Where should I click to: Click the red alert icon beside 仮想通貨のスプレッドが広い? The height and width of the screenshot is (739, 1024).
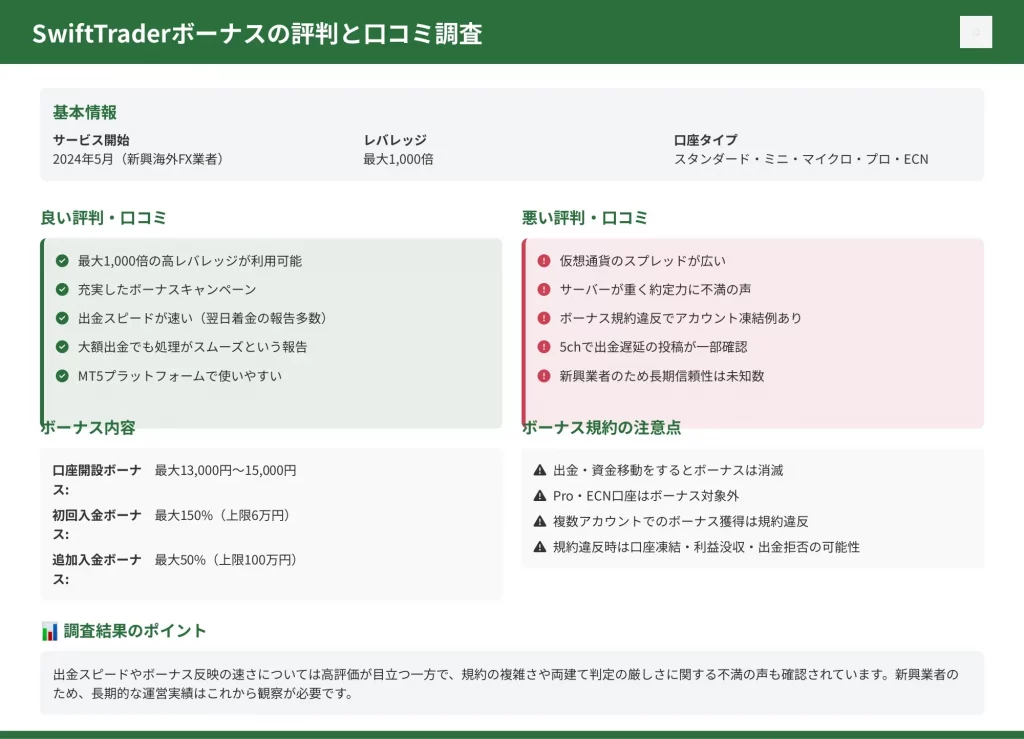coord(544,261)
